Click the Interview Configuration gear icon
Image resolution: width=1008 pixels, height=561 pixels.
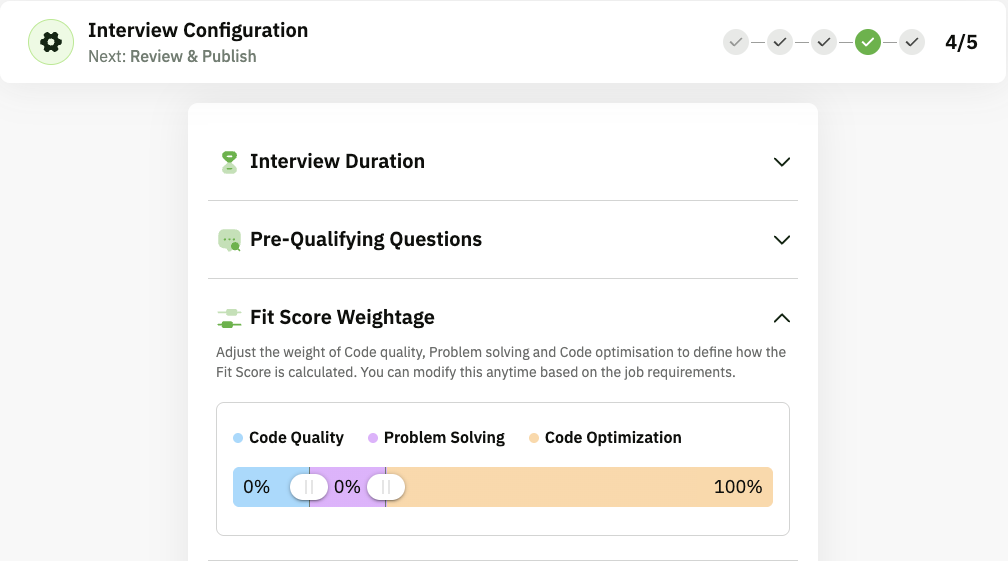coord(51,42)
